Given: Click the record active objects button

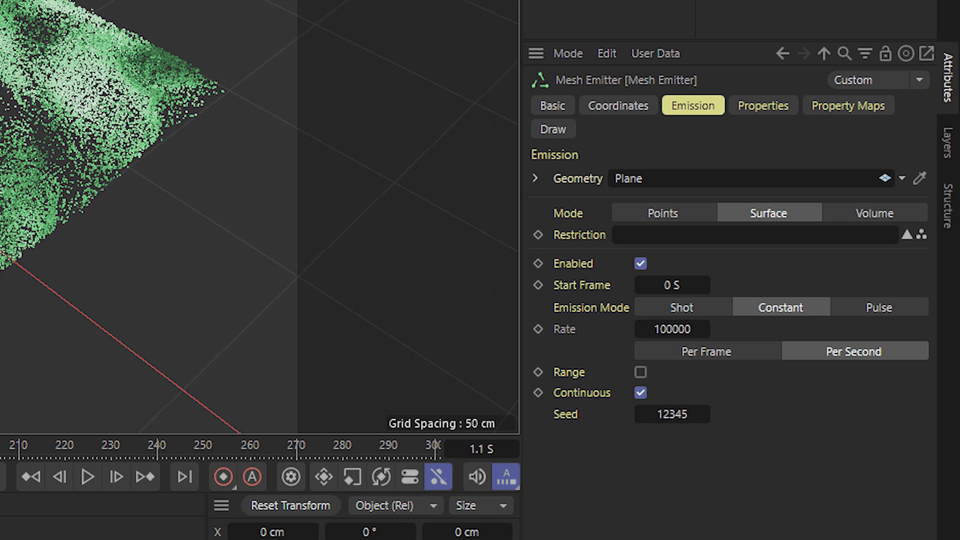Looking at the screenshot, I should point(223,476).
